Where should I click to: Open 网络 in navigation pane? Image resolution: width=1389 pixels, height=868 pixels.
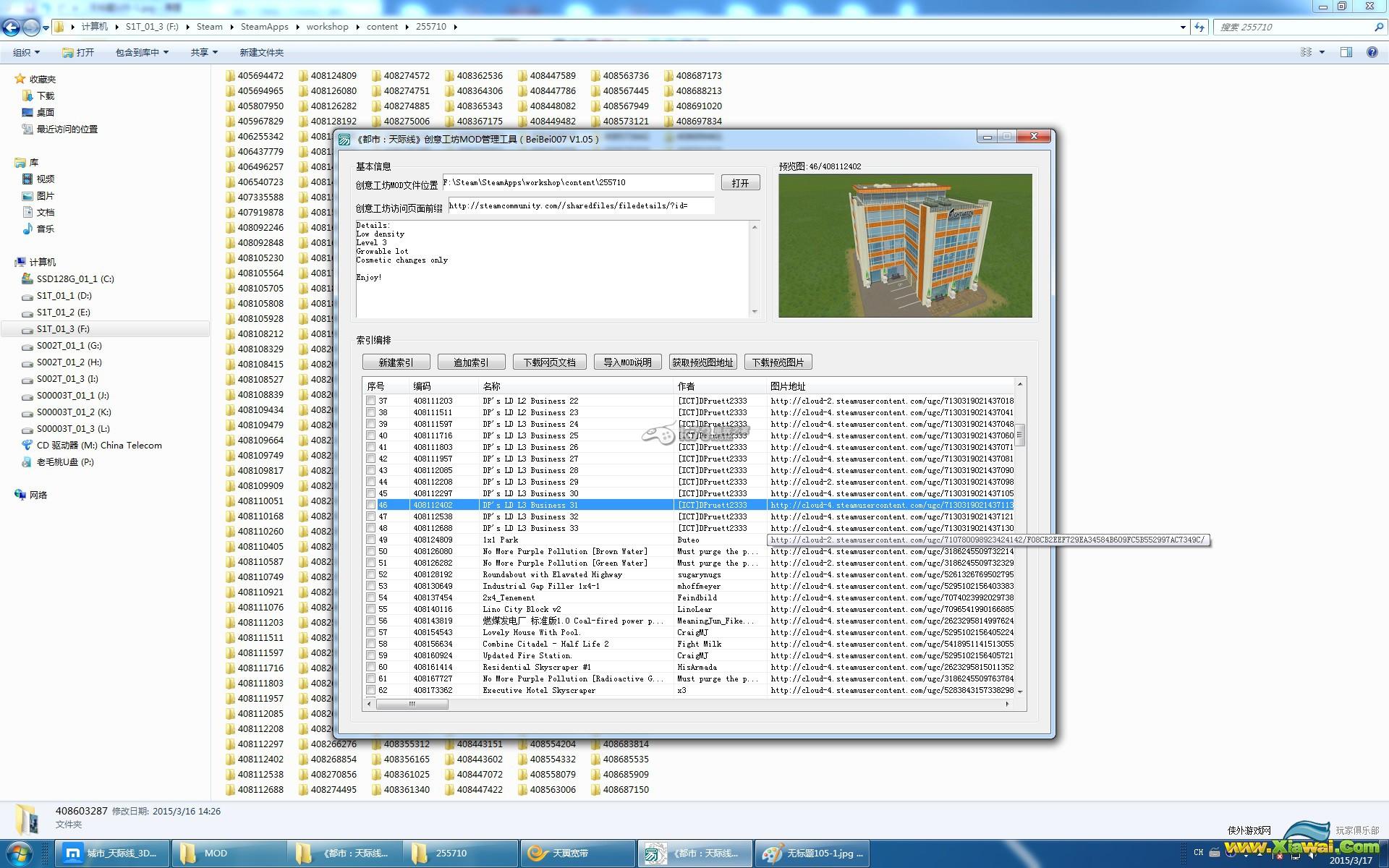(x=31, y=495)
